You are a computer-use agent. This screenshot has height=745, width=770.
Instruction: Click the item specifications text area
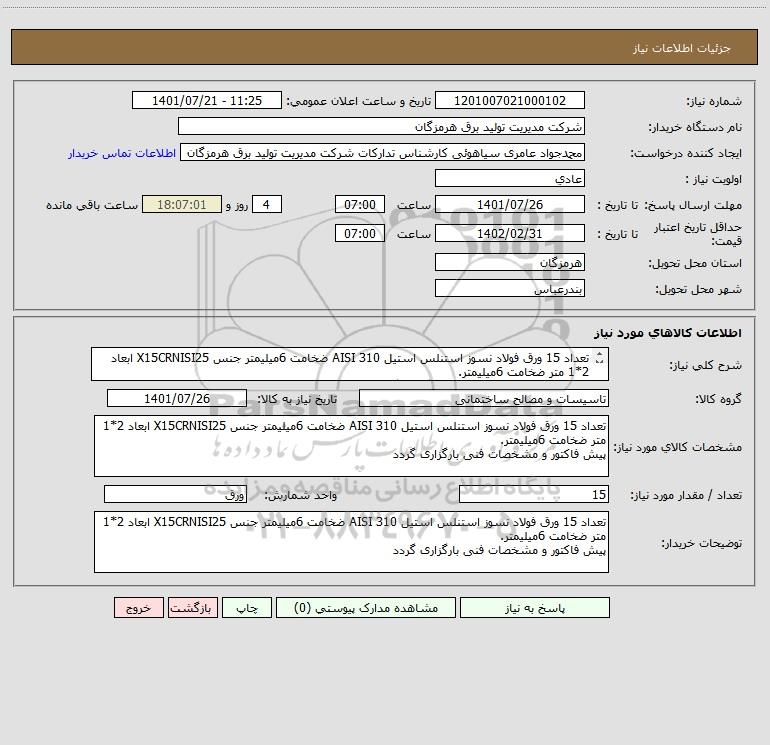[351, 446]
